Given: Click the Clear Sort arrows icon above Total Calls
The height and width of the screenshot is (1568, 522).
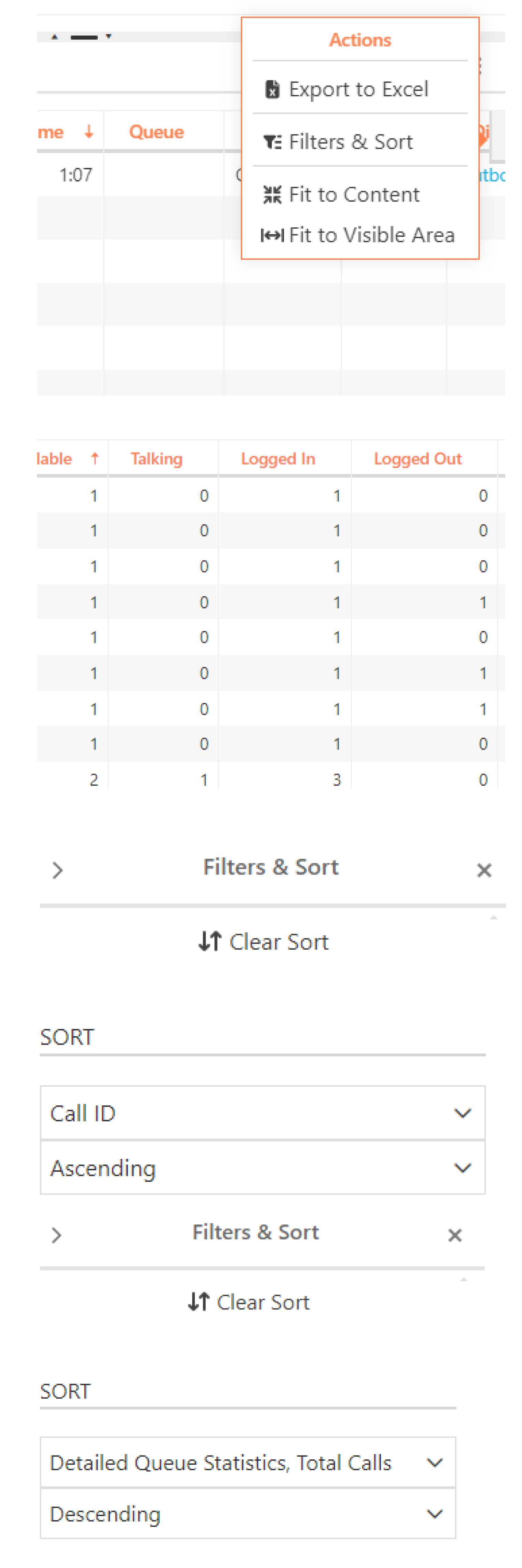Looking at the screenshot, I should tap(199, 1302).
